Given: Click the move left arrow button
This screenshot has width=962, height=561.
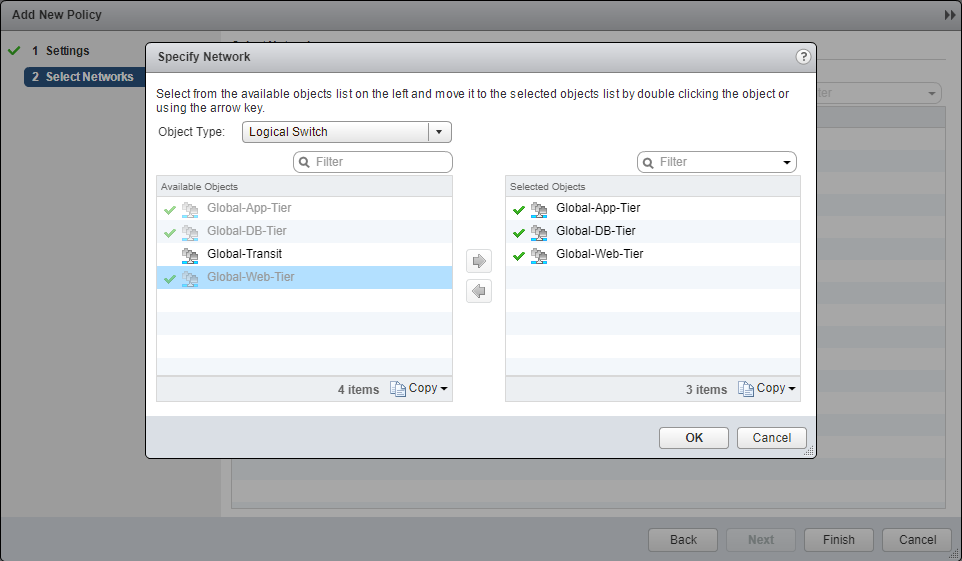Looking at the screenshot, I should 480,291.
